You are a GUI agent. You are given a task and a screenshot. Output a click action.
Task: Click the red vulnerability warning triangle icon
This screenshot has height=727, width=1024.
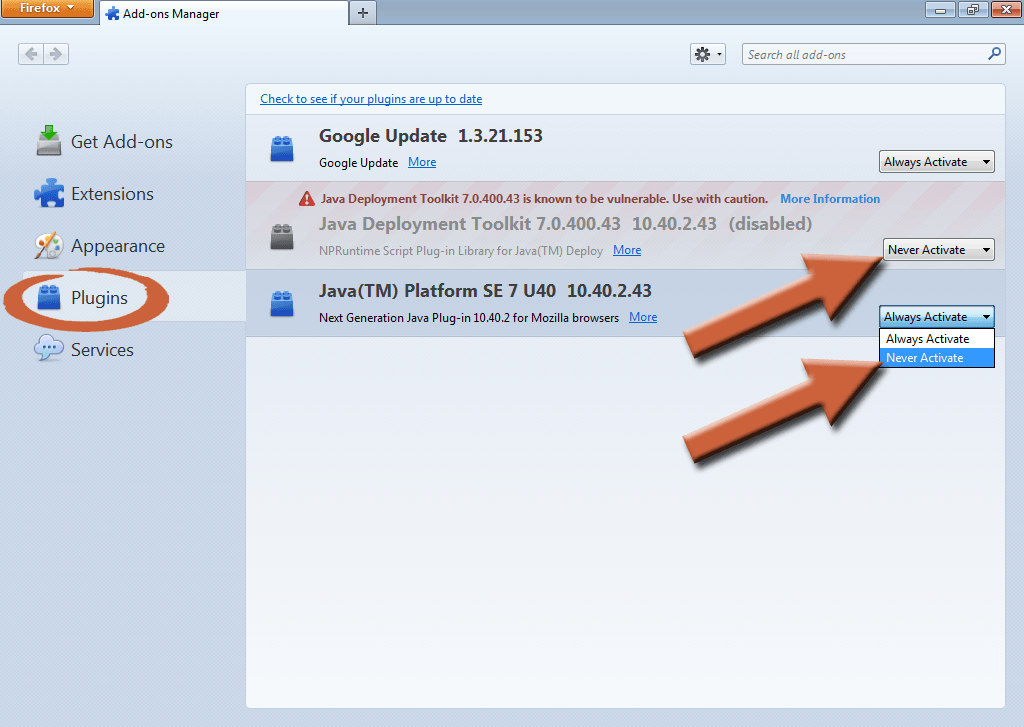(306, 198)
